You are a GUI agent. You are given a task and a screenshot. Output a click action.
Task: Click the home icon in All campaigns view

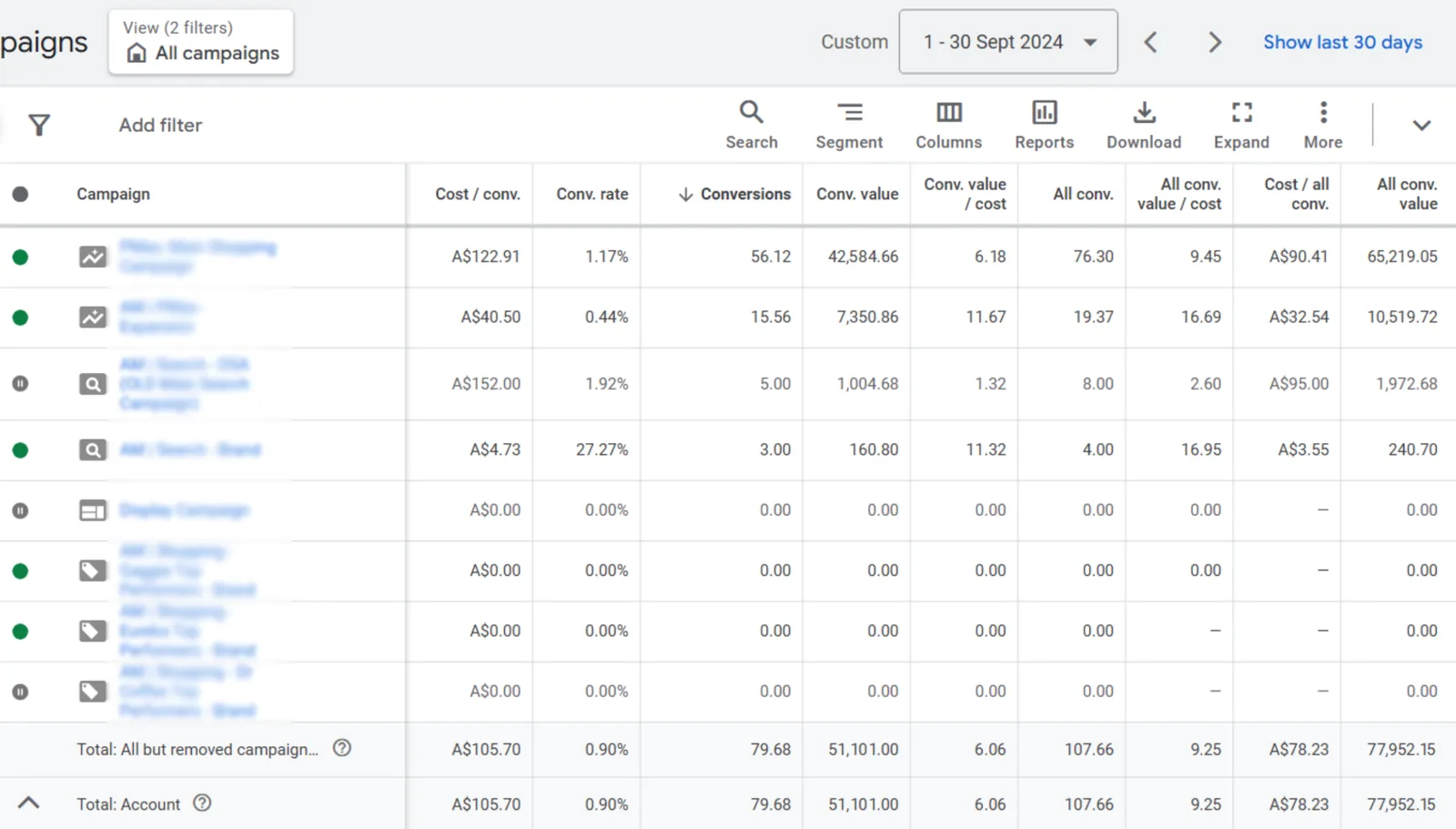(x=136, y=53)
